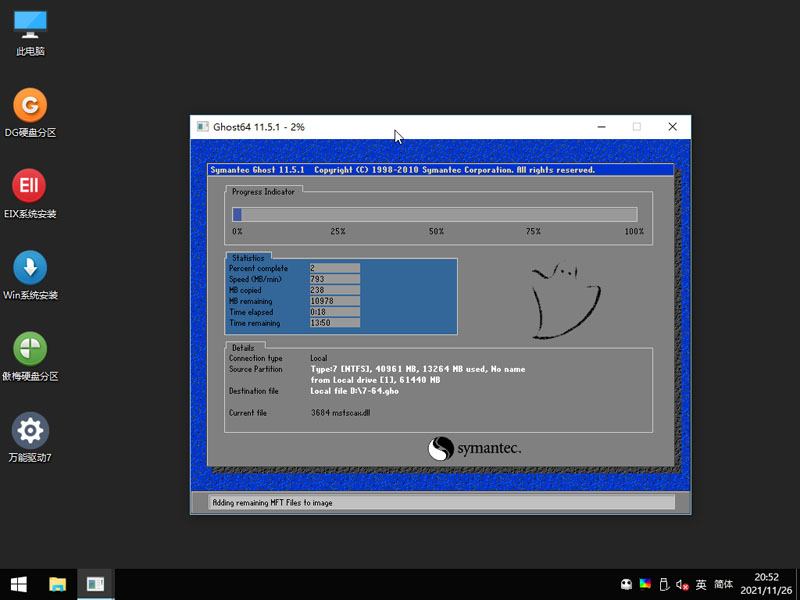Click the USB device tray icon
This screenshot has height=600, width=800.
tap(664, 585)
